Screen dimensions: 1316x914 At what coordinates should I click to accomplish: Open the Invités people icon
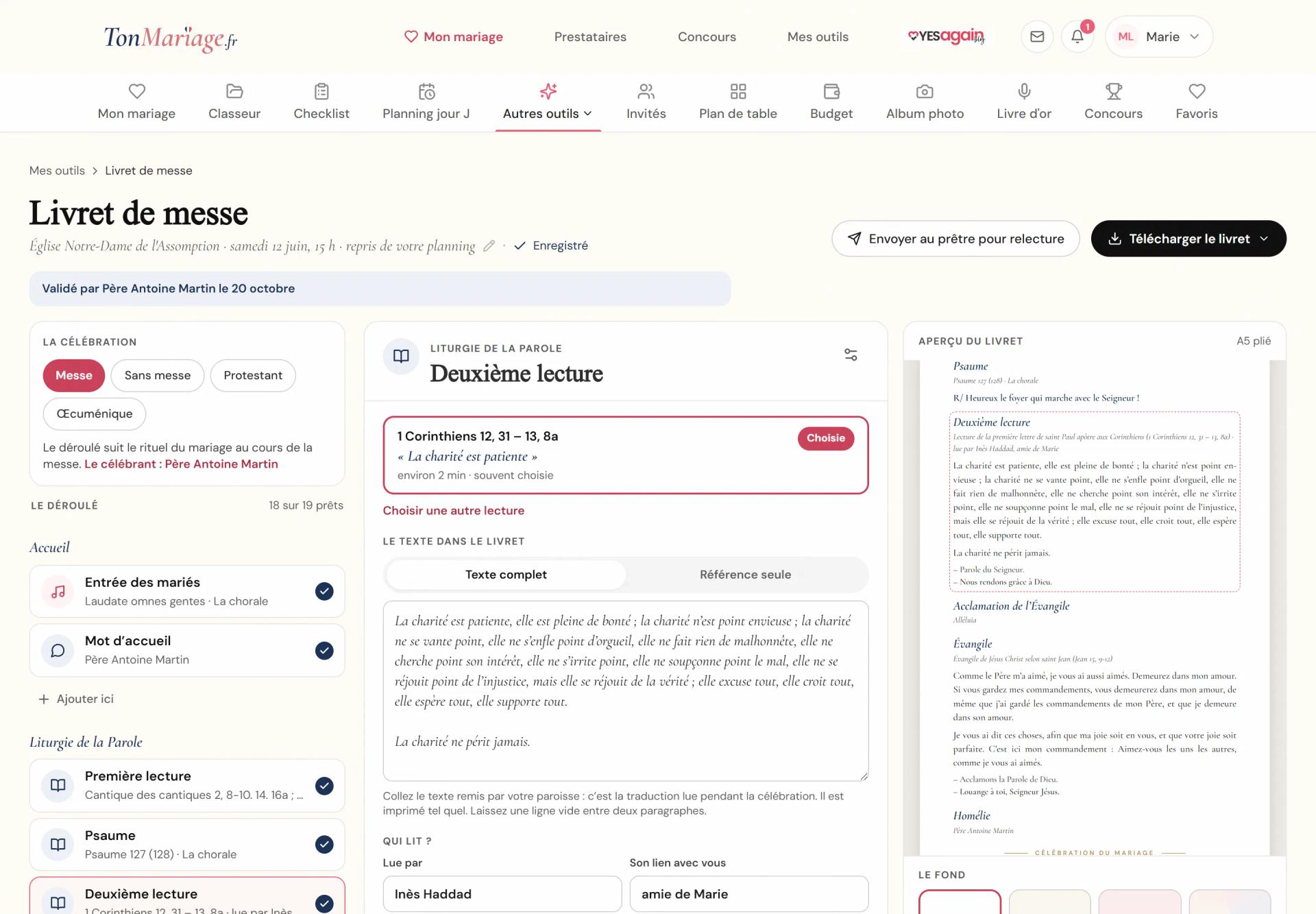click(x=646, y=91)
